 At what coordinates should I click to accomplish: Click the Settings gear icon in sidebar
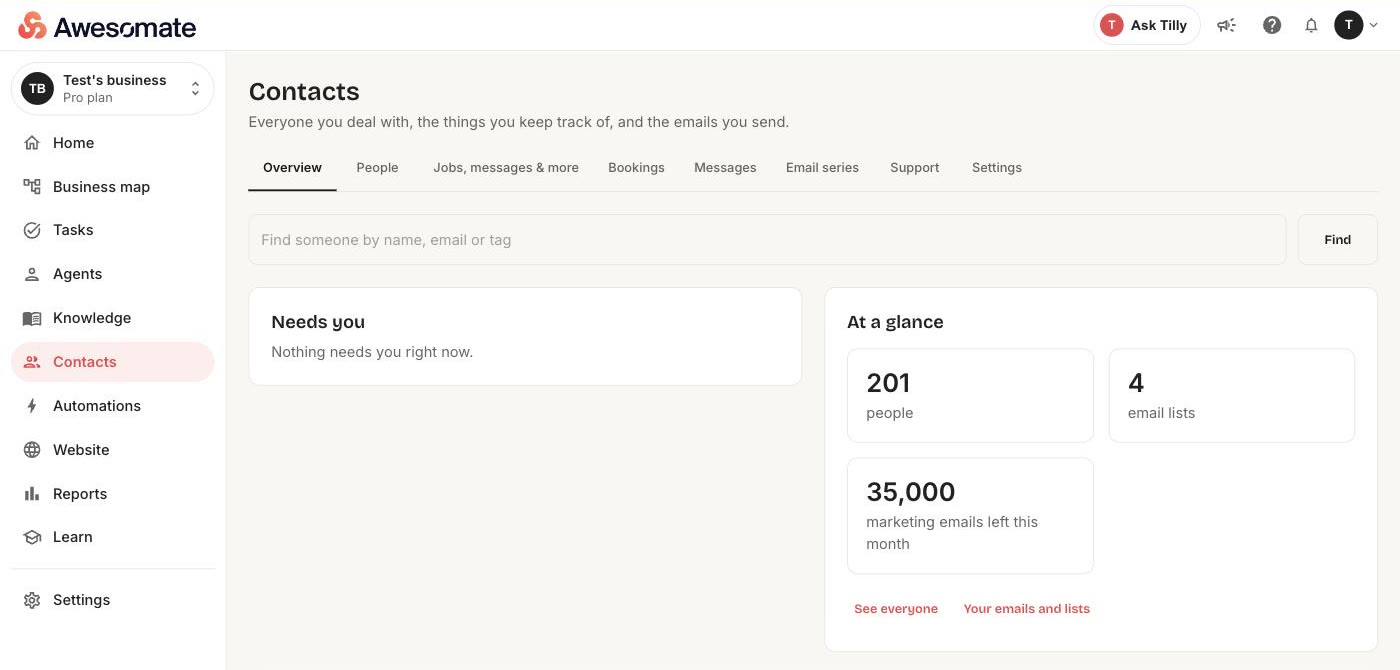pos(32,600)
